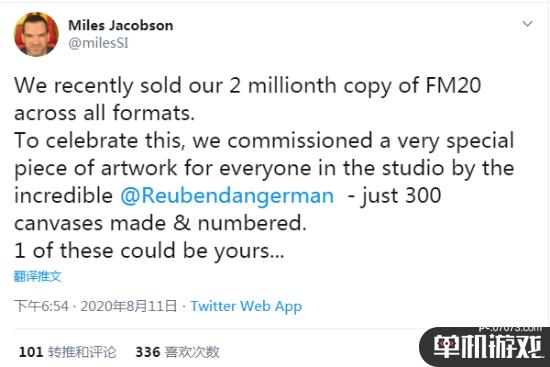Click the 101 retweet count number
The height and width of the screenshot is (367, 550).
click(31, 352)
